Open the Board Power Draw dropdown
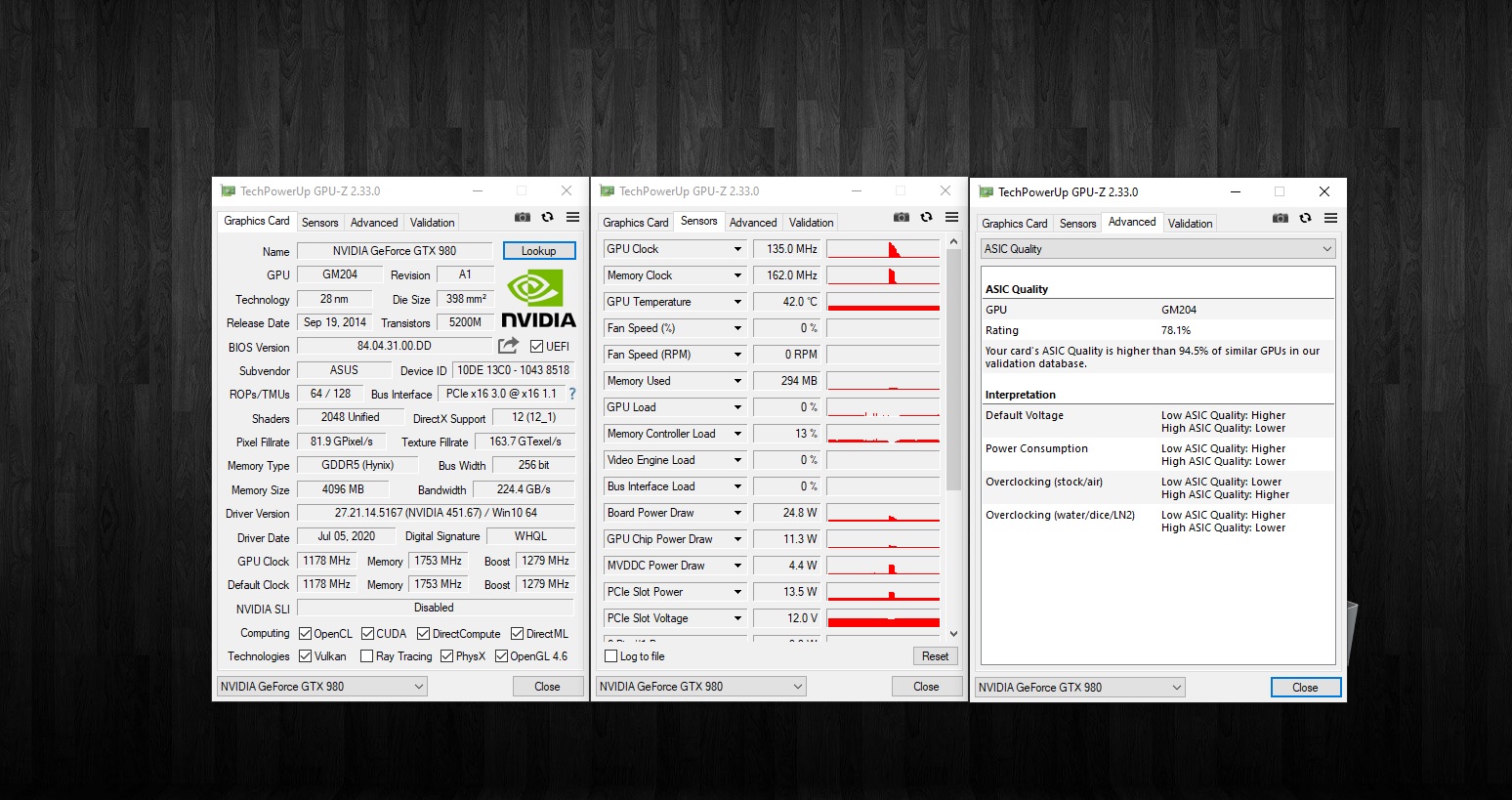The width and height of the screenshot is (1512, 800). (x=737, y=513)
